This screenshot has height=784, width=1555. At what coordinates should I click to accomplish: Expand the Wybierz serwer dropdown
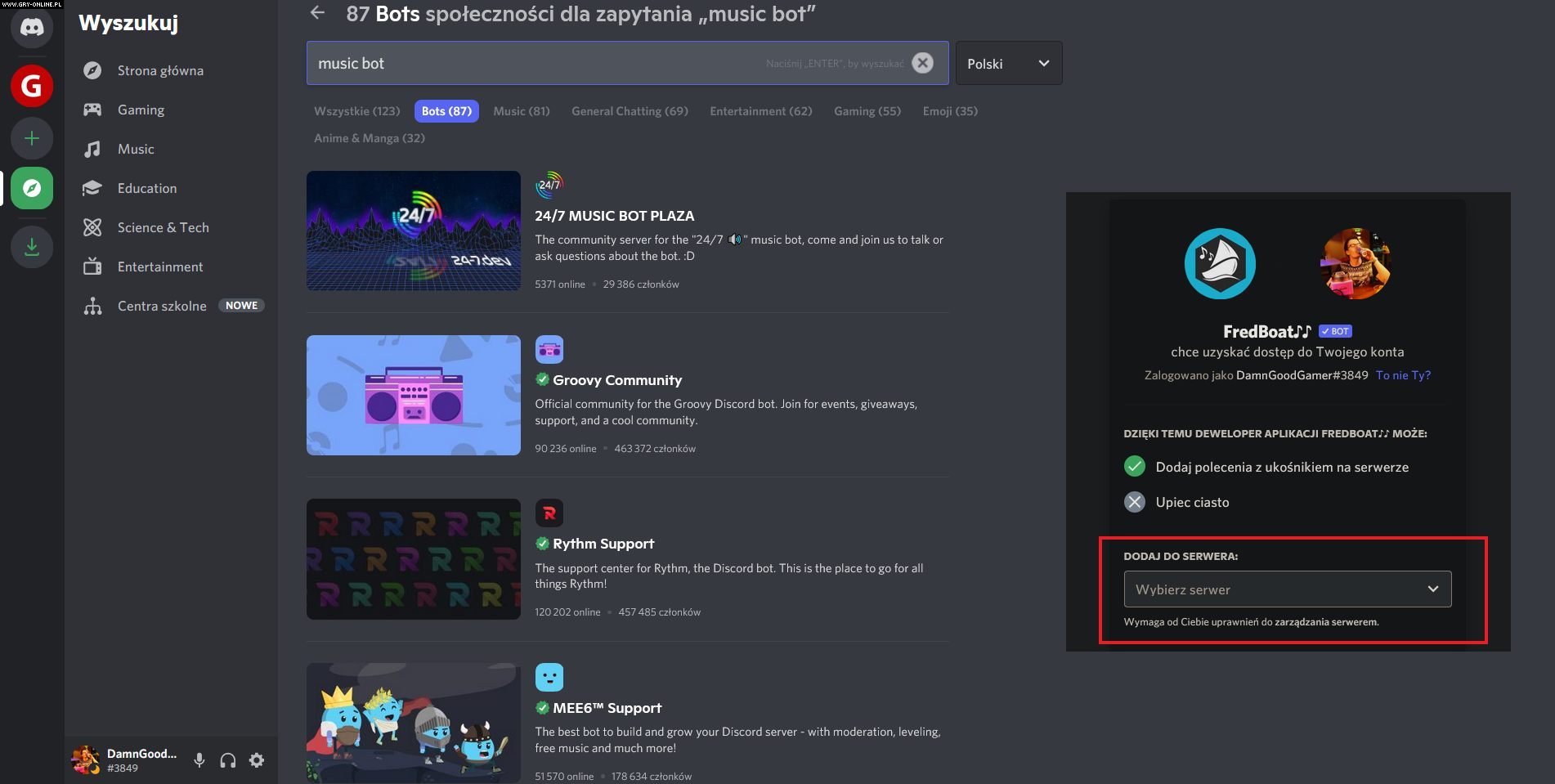[x=1287, y=589]
